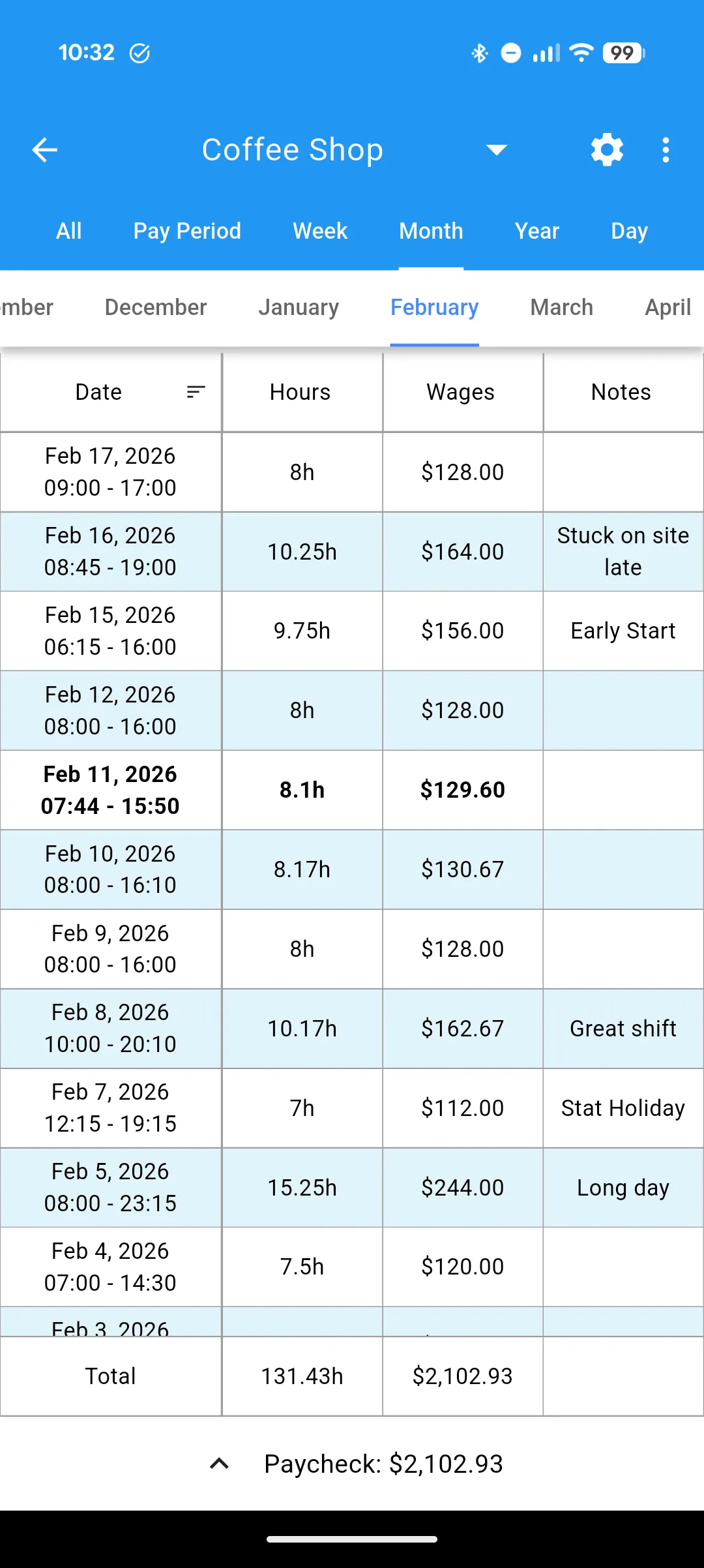View January's timesheet
This screenshot has height=1568, width=704.
point(299,307)
